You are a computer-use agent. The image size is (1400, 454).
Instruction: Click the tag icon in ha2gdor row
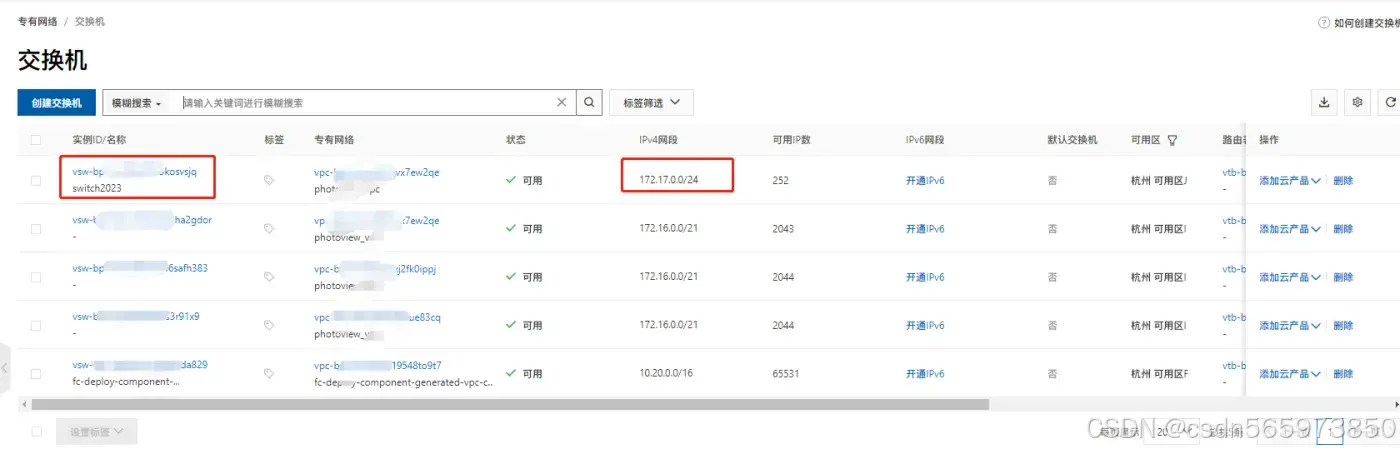[269, 229]
